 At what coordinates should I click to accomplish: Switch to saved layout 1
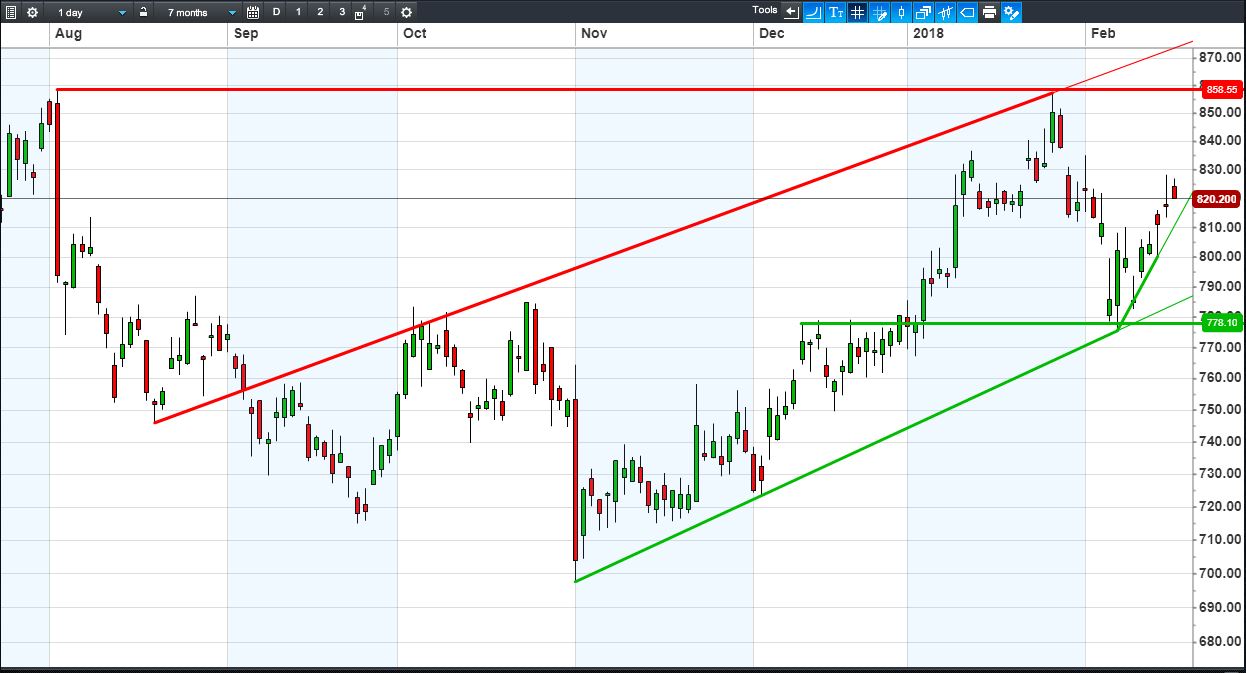click(298, 12)
